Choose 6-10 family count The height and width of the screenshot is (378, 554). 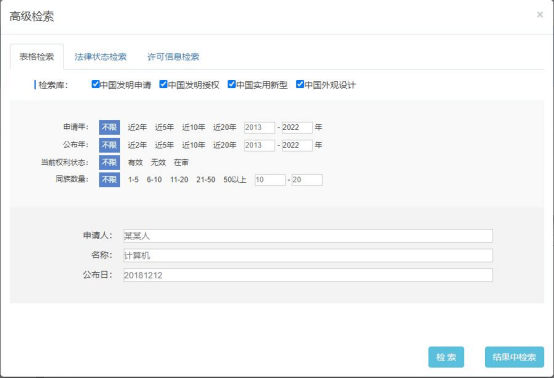pos(154,180)
